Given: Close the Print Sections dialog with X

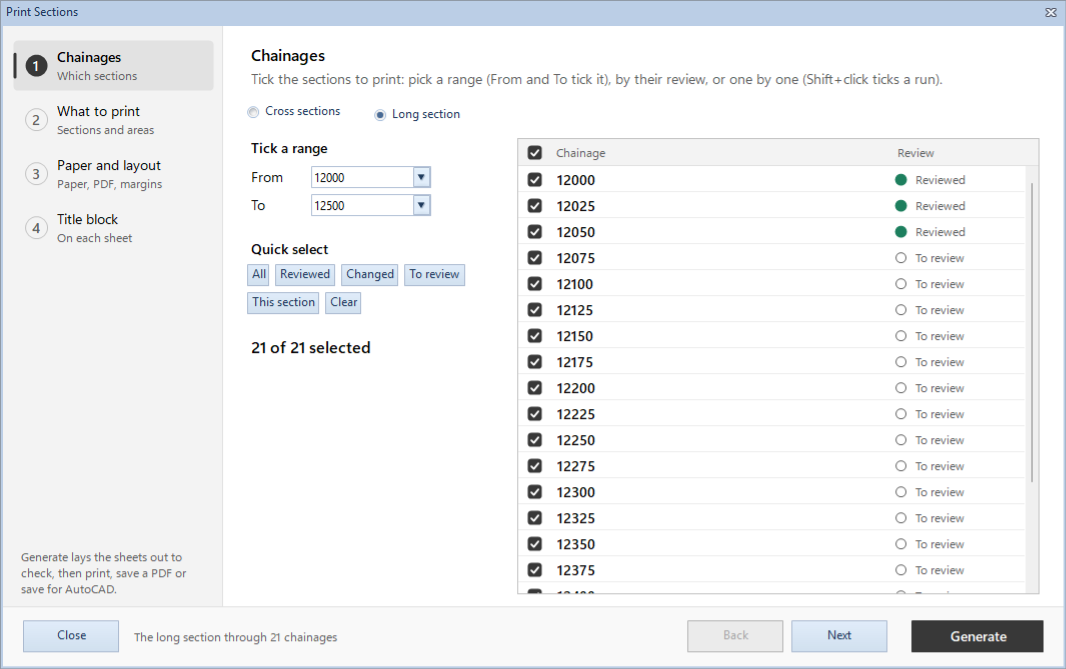Looking at the screenshot, I should coord(1050,12).
